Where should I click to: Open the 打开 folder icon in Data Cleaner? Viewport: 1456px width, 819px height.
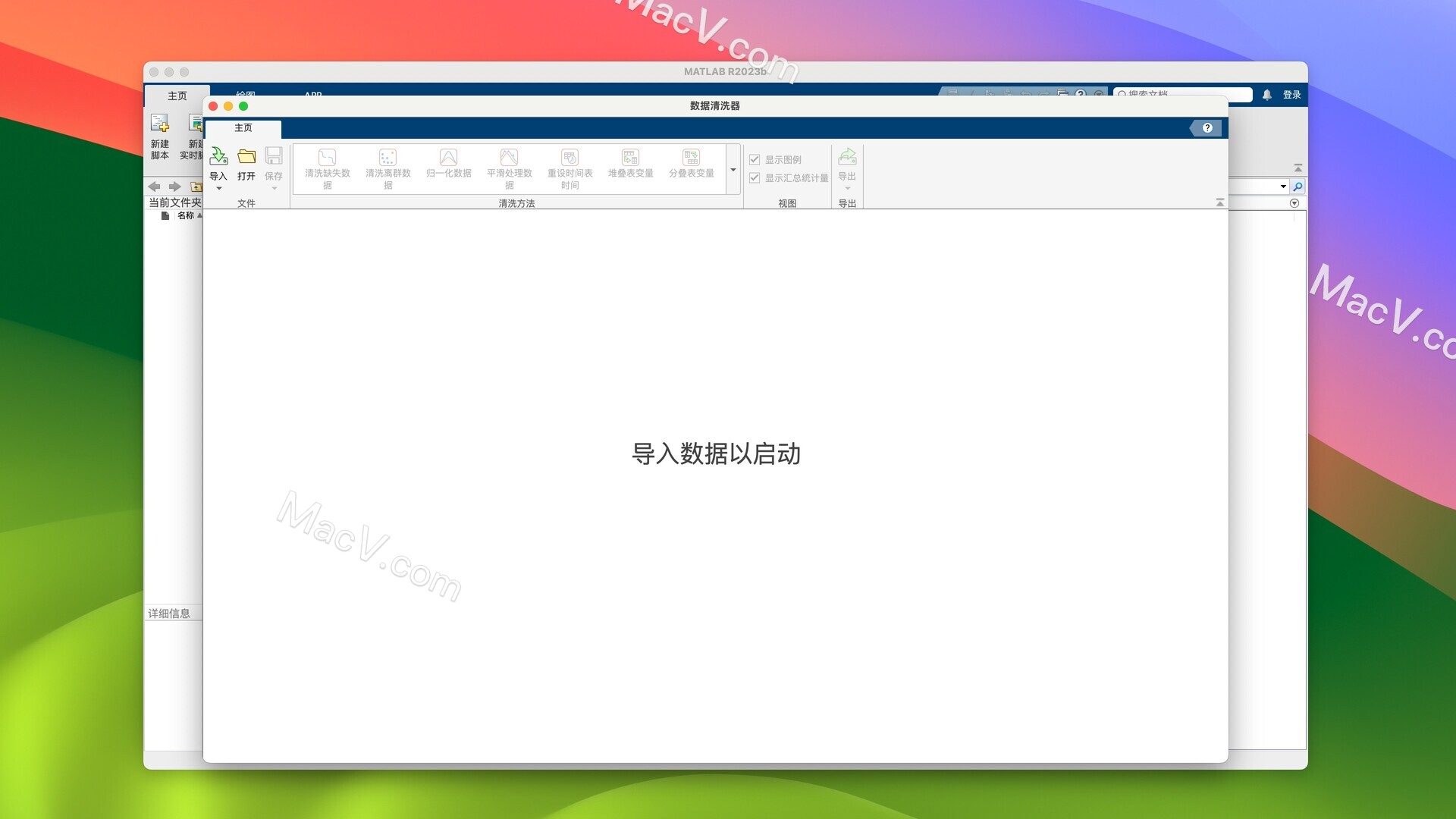click(x=246, y=156)
